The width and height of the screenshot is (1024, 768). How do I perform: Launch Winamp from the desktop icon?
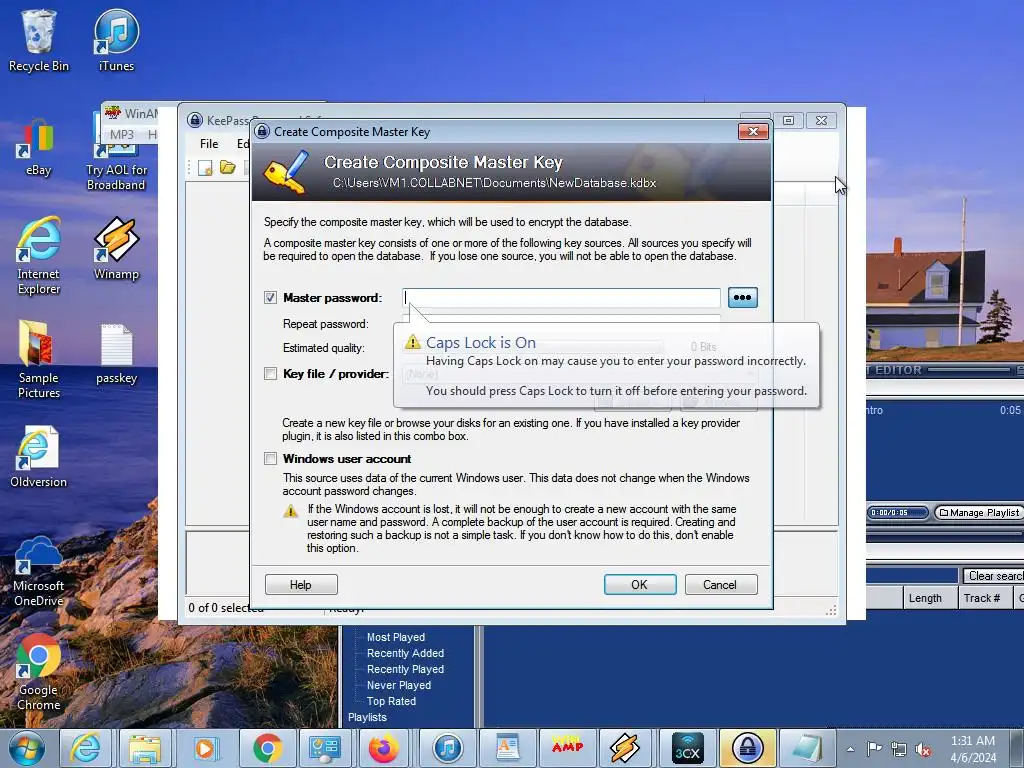(116, 248)
